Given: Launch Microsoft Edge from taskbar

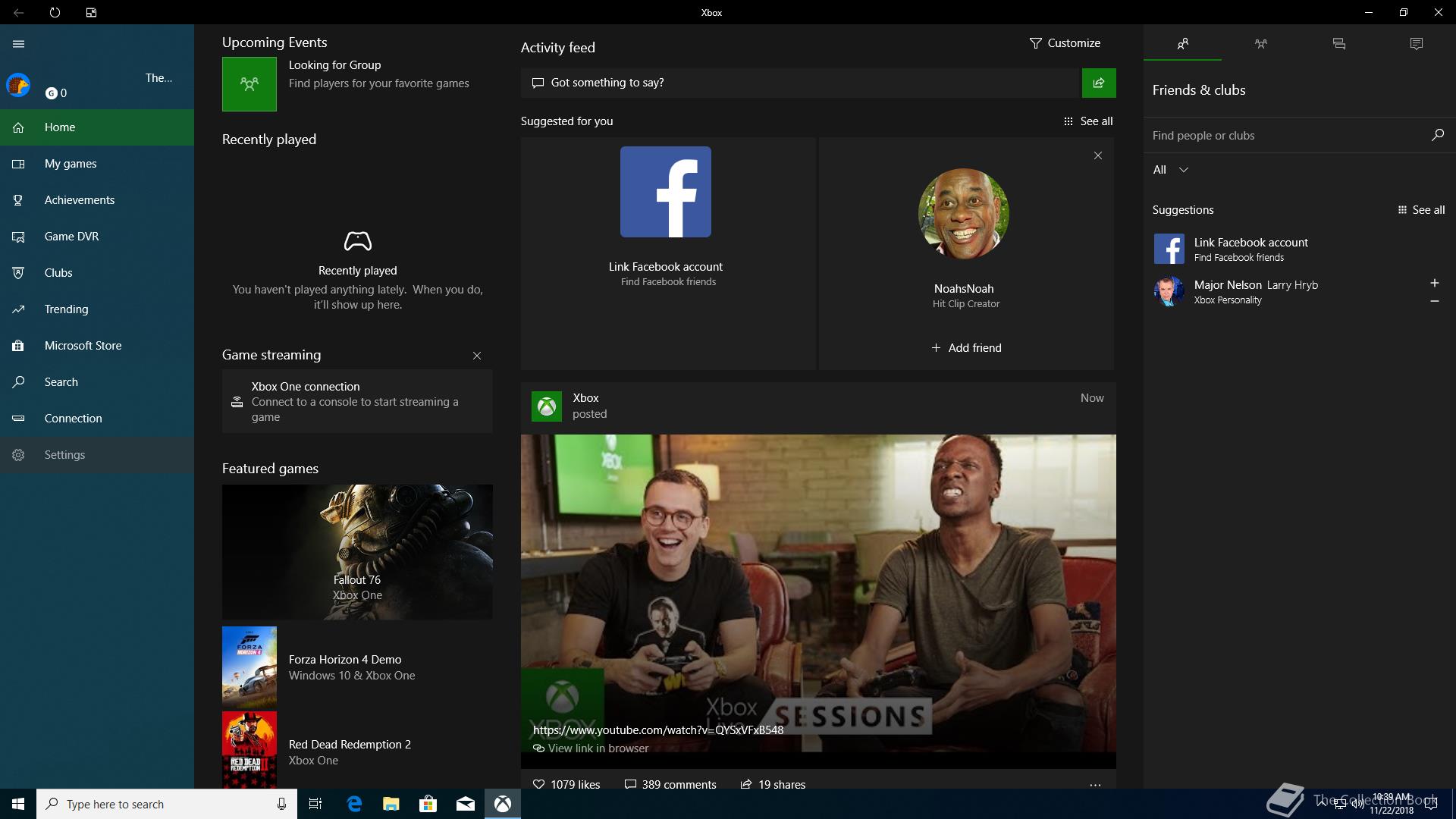Looking at the screenshot, I should tap(353, 804).
